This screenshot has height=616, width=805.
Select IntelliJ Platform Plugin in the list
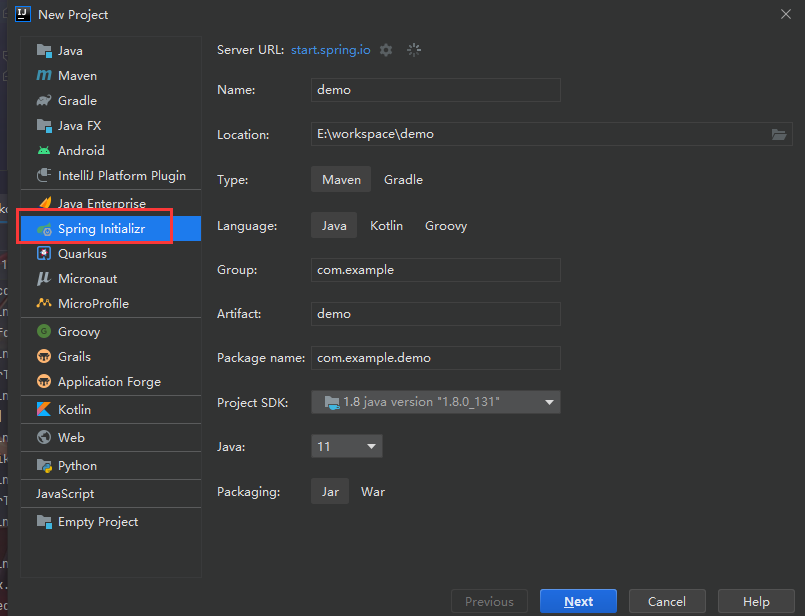111,176
